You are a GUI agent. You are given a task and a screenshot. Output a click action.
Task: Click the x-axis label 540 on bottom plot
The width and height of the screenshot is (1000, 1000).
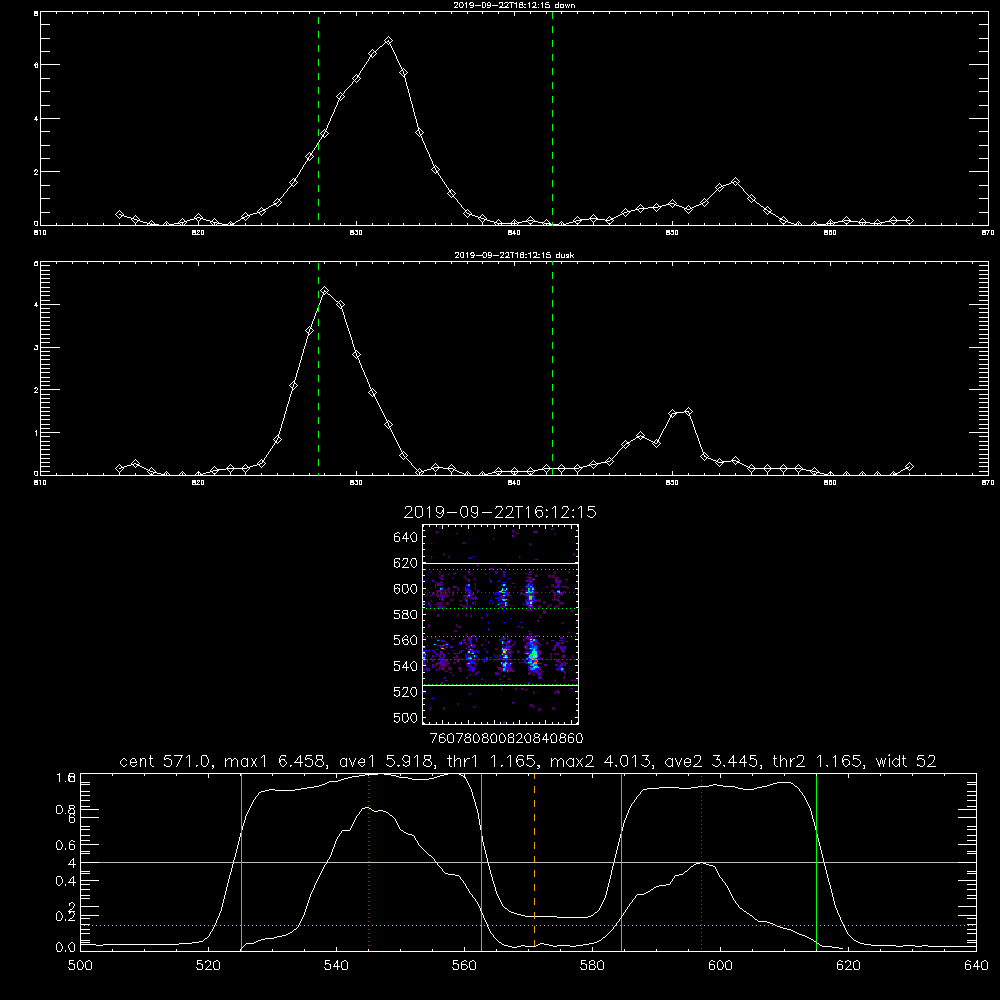[336, 966]
